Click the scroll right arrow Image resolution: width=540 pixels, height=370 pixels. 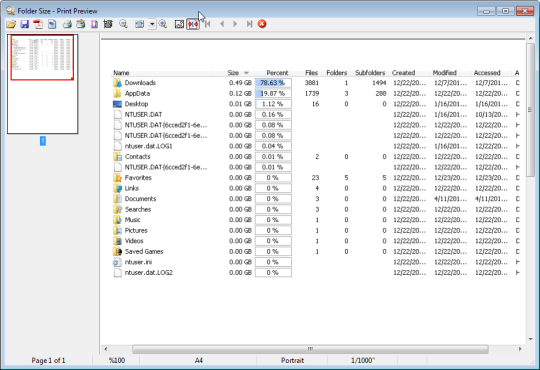520,349
